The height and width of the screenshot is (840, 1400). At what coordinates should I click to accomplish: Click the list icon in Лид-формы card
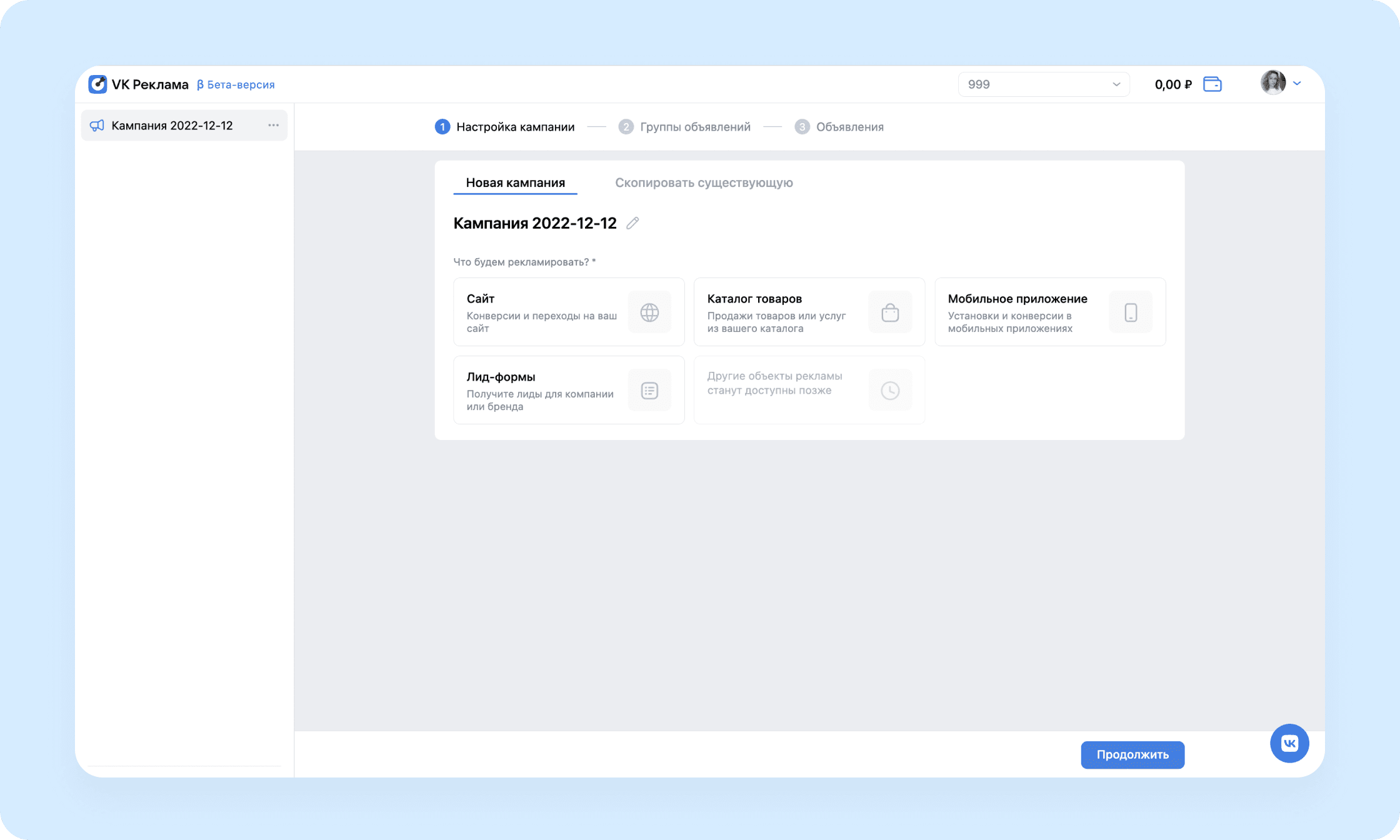coord(649,391)
